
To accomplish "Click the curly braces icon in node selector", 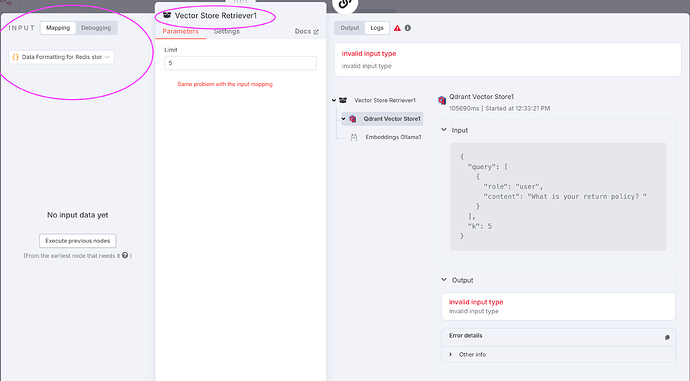I will [x=15, y=57].
